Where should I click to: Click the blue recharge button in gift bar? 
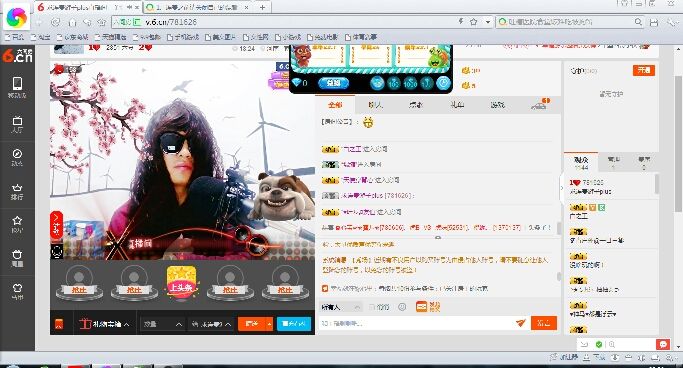[x=294, y=324]
